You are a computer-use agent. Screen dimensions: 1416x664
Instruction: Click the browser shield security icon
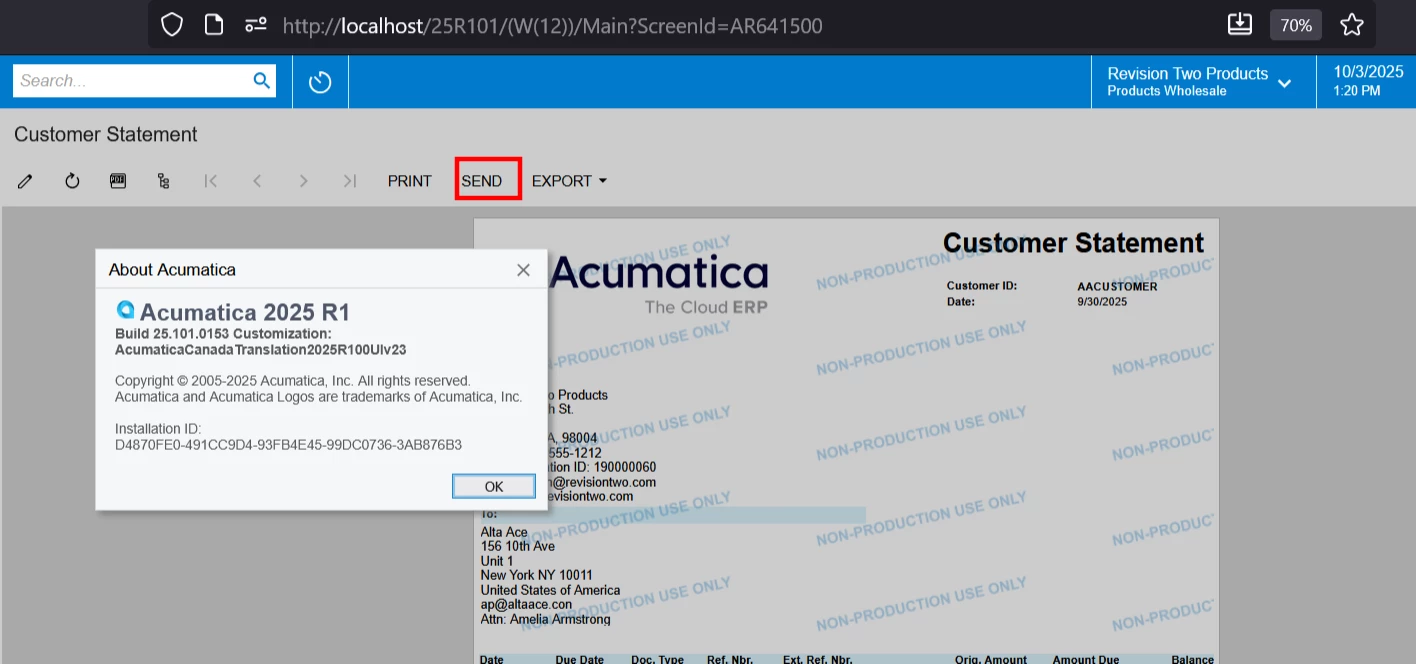click(x=172, y=25)
